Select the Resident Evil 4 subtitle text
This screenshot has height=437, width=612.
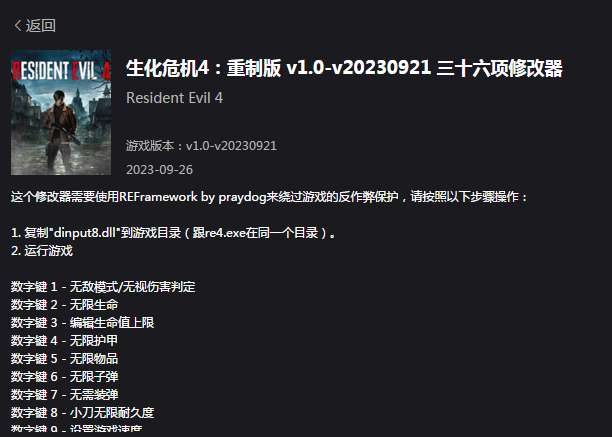pos(174,98)
